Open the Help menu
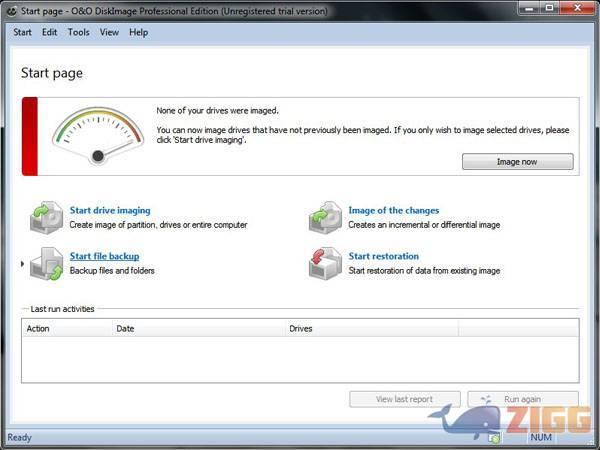Image resolution: width=600 pixels, height=450 pixels. coord(139,33)
